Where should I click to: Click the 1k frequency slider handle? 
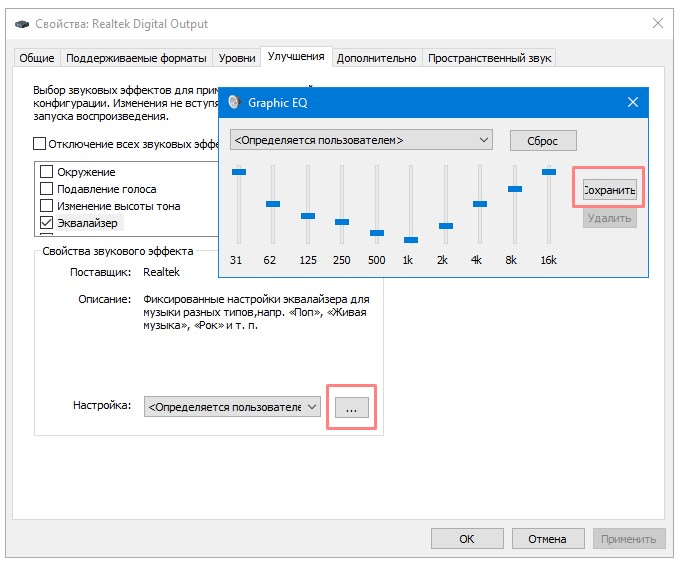coord(411,240)
